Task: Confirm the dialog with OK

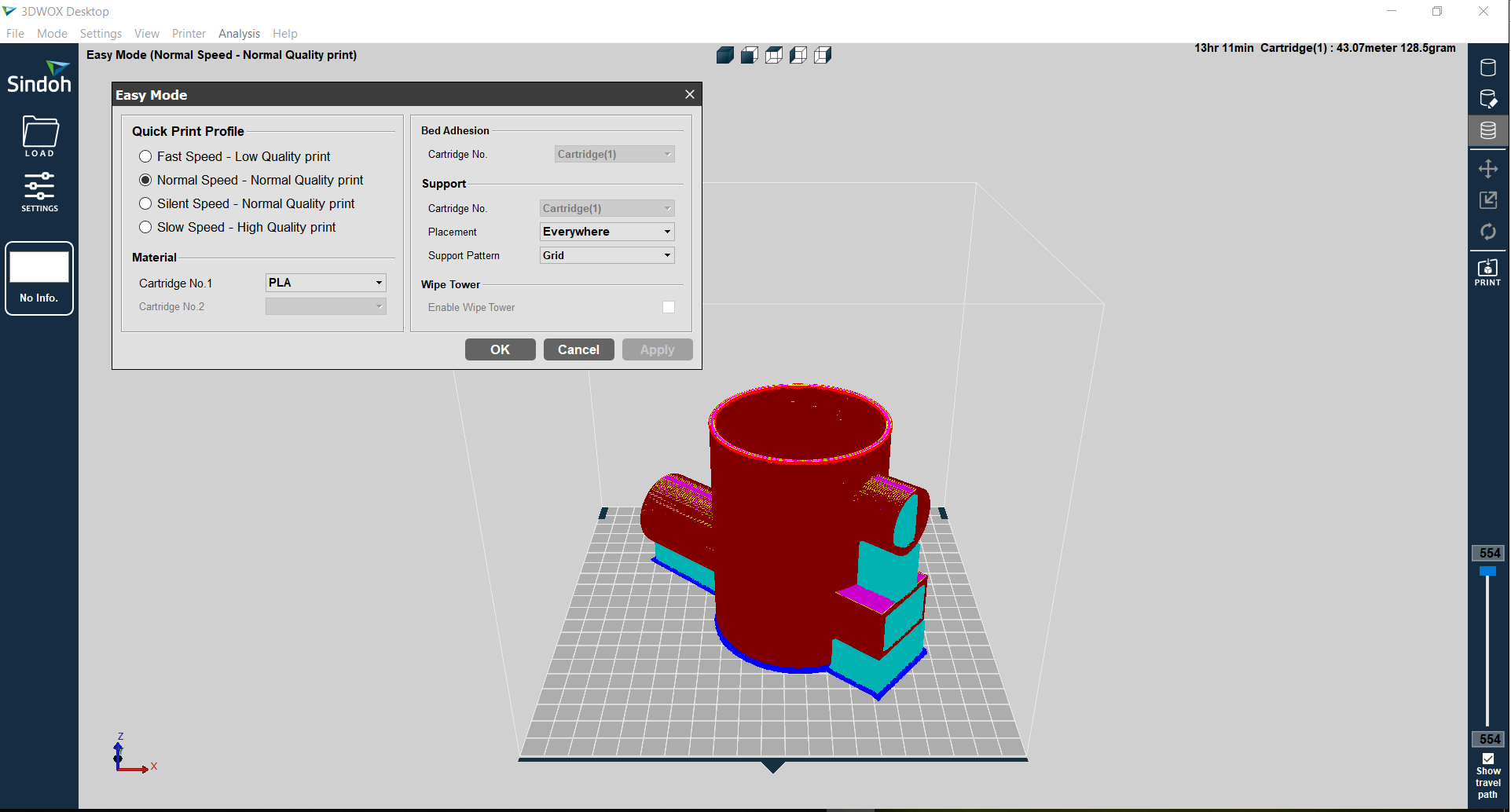Action: (501, 349)
